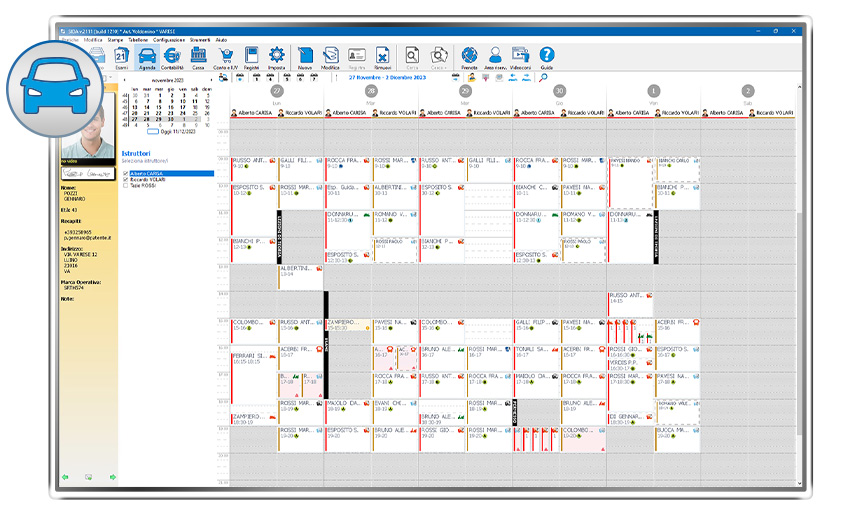
Task: Open the Videocorsi icon
Action: 520,57
